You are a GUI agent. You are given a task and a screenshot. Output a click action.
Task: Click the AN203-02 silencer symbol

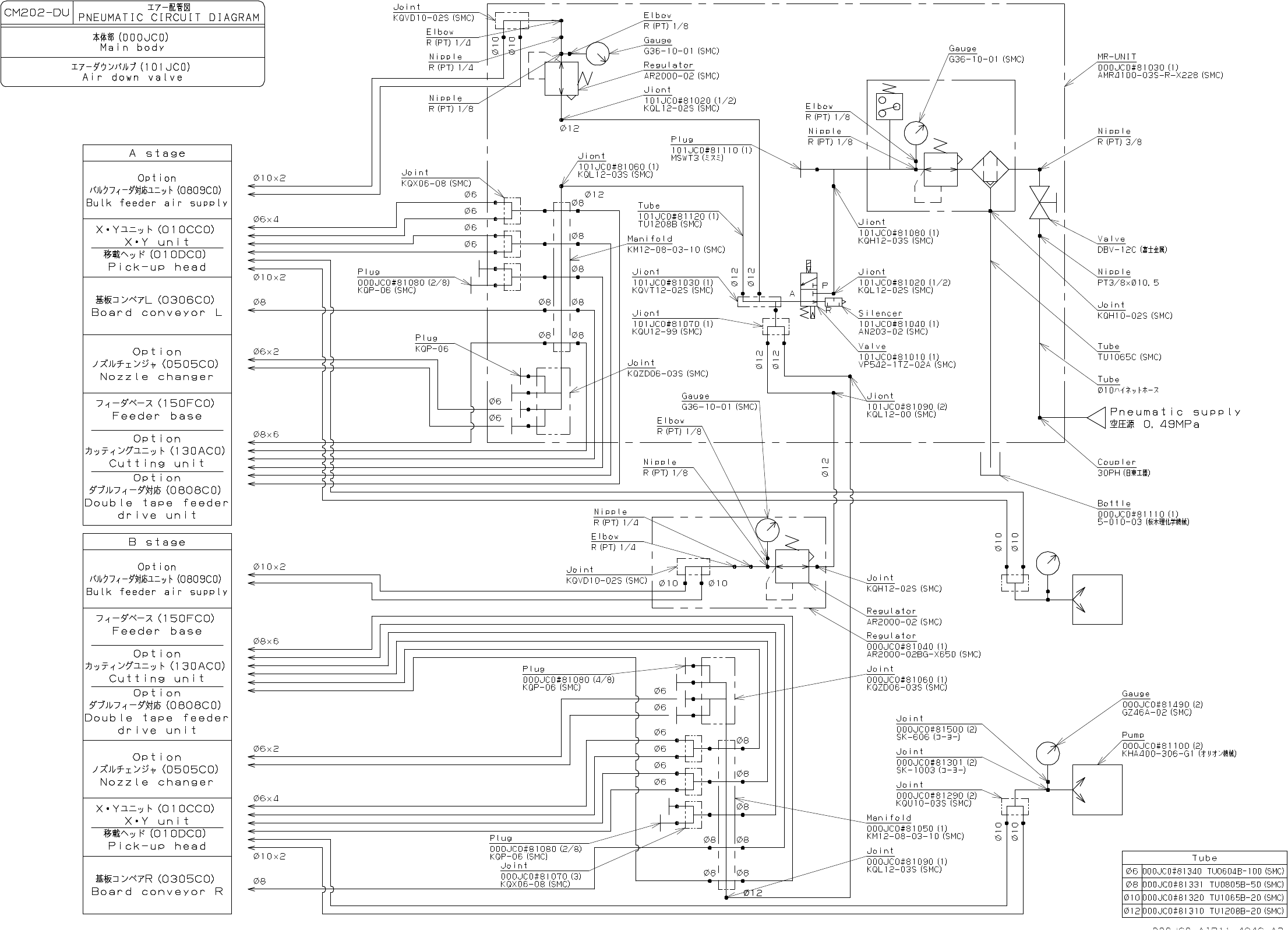834,301
